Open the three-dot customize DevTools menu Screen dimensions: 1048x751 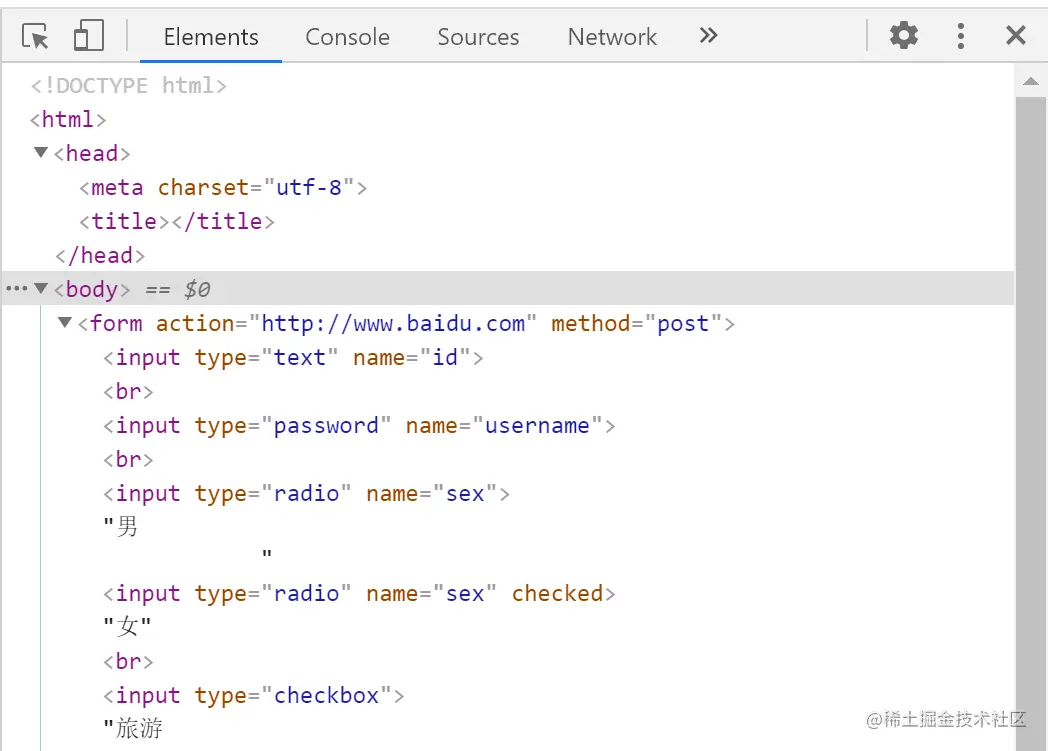click(x=960, y=37)
